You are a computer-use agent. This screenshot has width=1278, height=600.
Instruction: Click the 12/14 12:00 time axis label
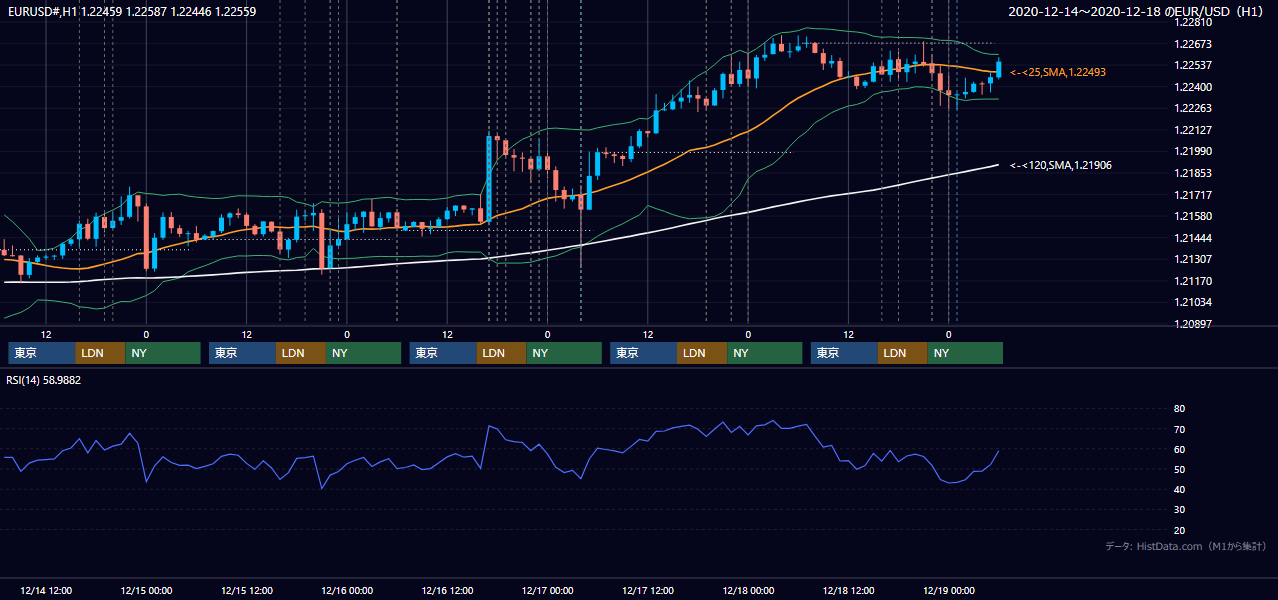tap(45, 590)
